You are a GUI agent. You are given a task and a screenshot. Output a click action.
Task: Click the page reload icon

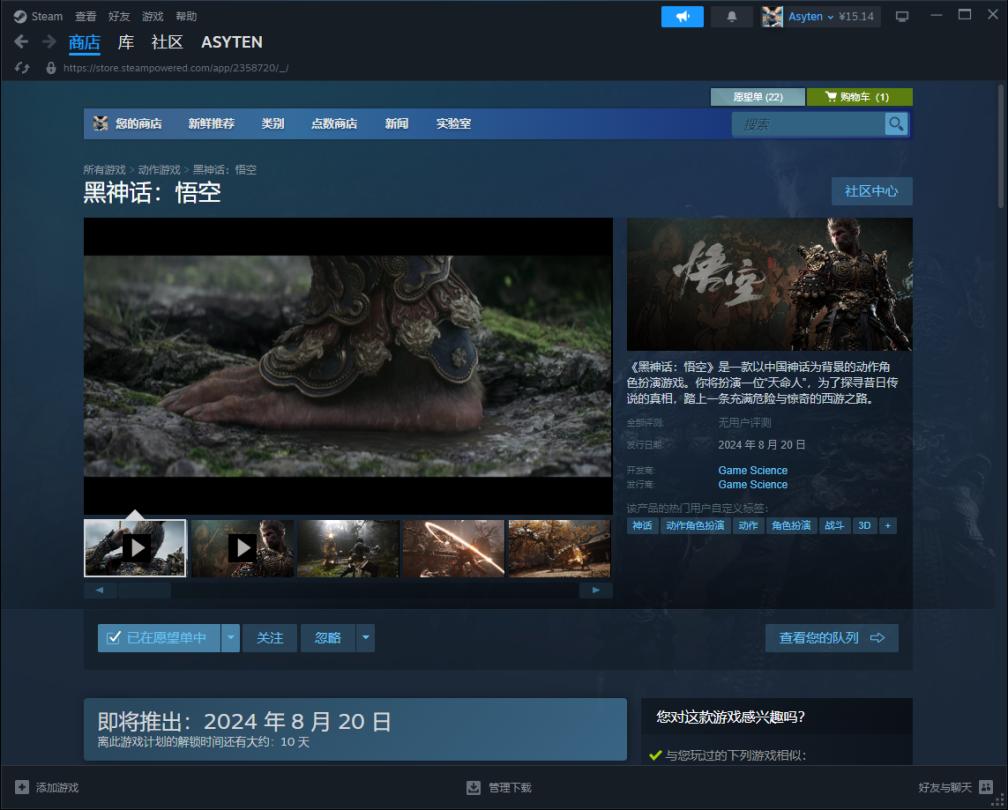point(22,68)
